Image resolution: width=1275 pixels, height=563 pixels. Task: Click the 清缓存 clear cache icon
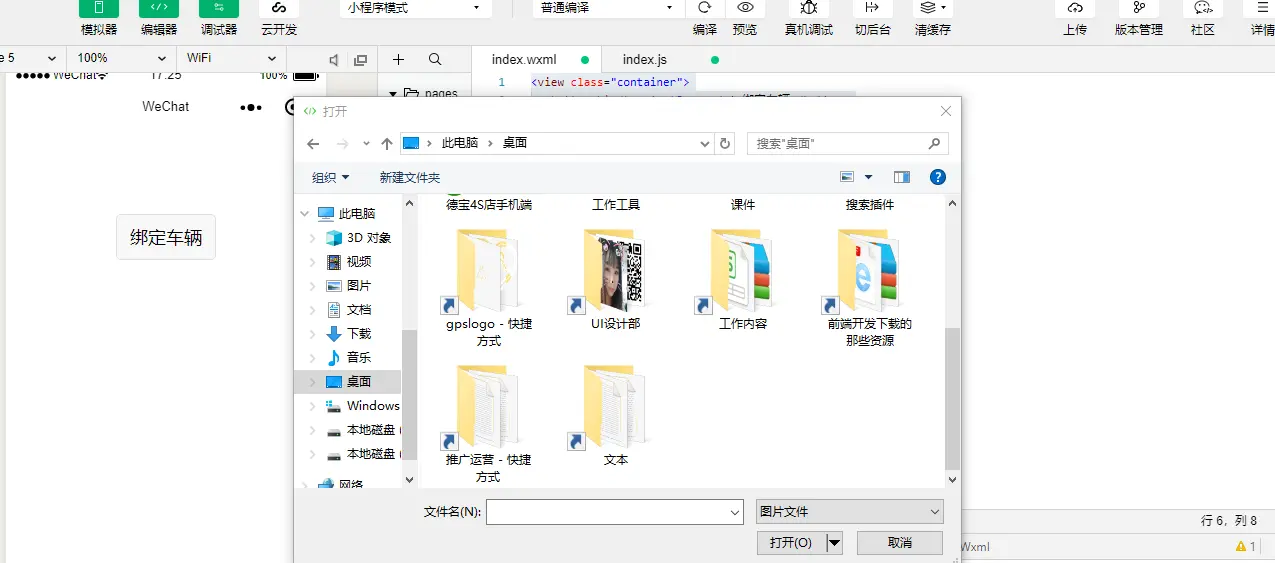click(x=933, y=8)
